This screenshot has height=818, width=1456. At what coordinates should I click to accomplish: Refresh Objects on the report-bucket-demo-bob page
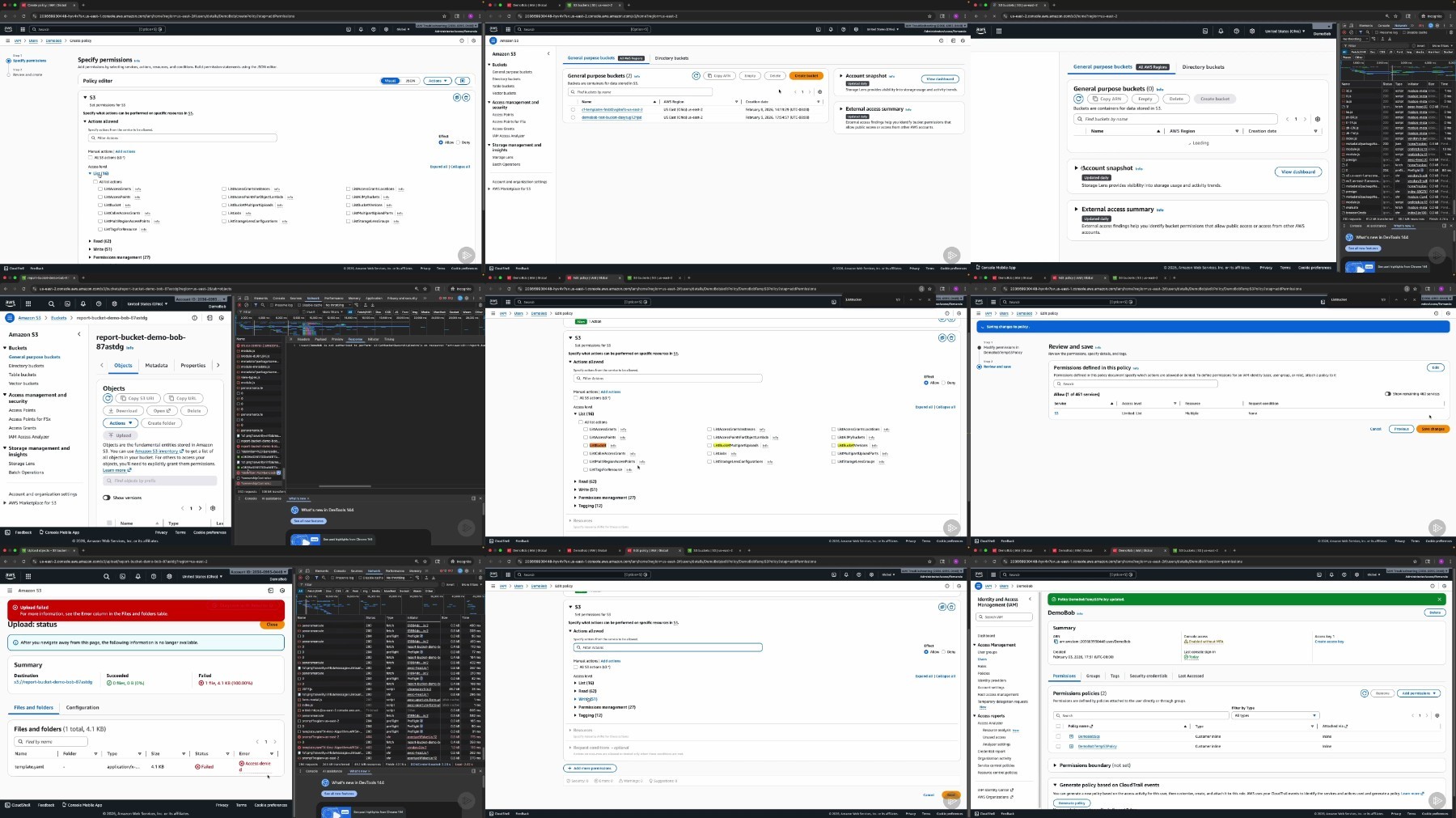108,398
